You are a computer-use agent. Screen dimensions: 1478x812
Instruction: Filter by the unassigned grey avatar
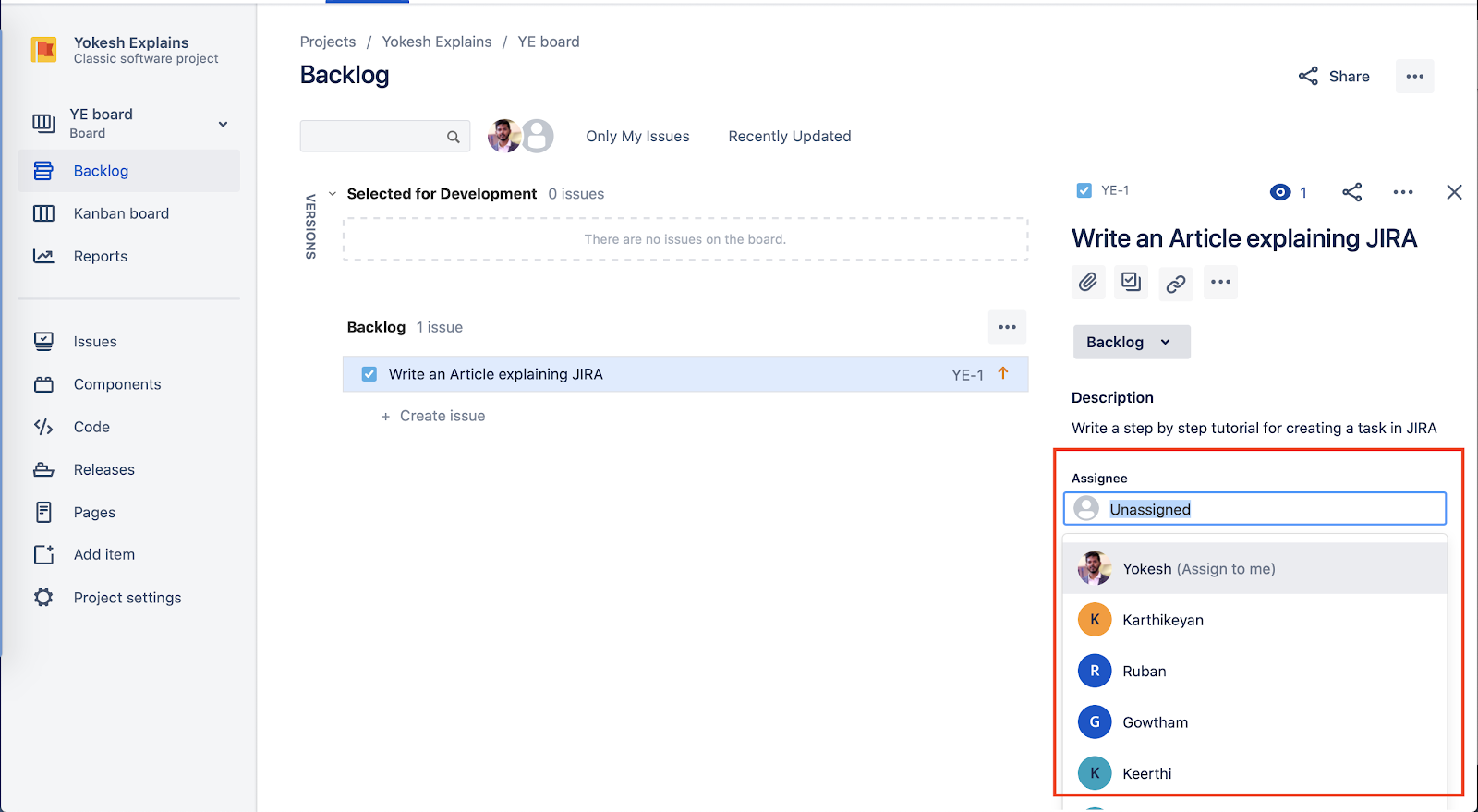538,136
